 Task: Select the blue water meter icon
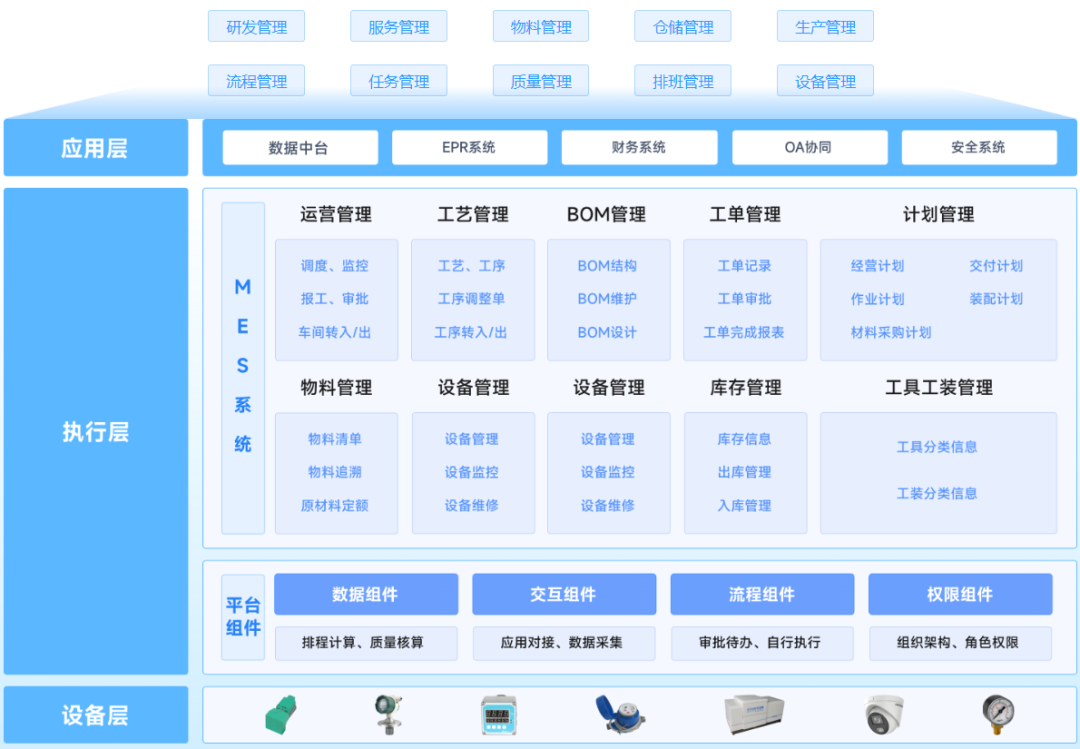(620, 714)
